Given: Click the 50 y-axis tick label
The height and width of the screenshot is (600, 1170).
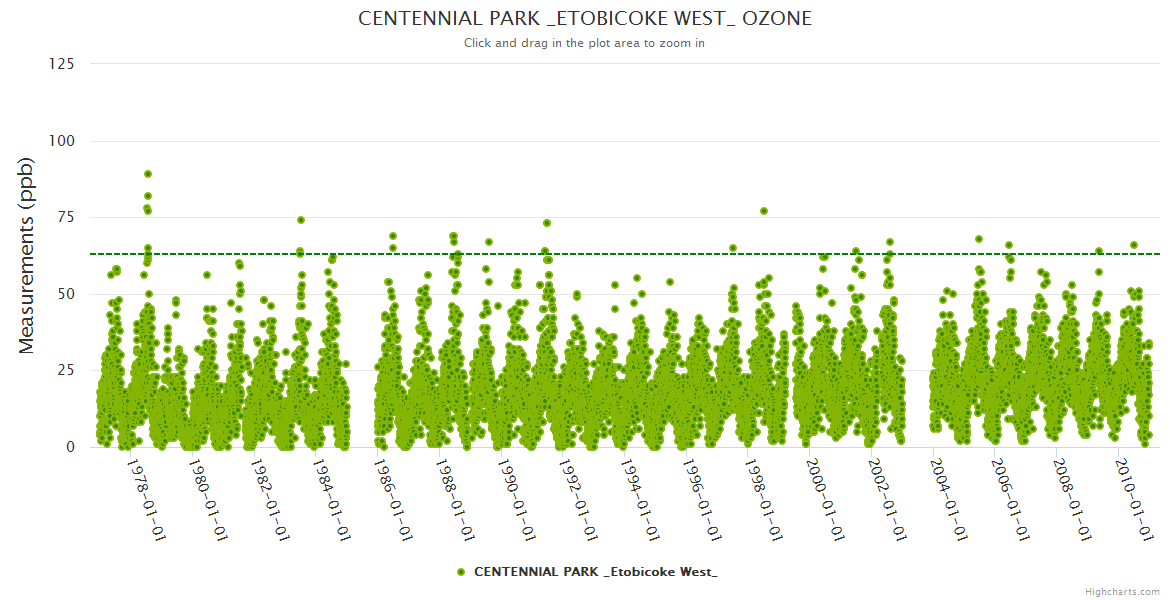Looking at the screenshot, I should pos(66,294).
